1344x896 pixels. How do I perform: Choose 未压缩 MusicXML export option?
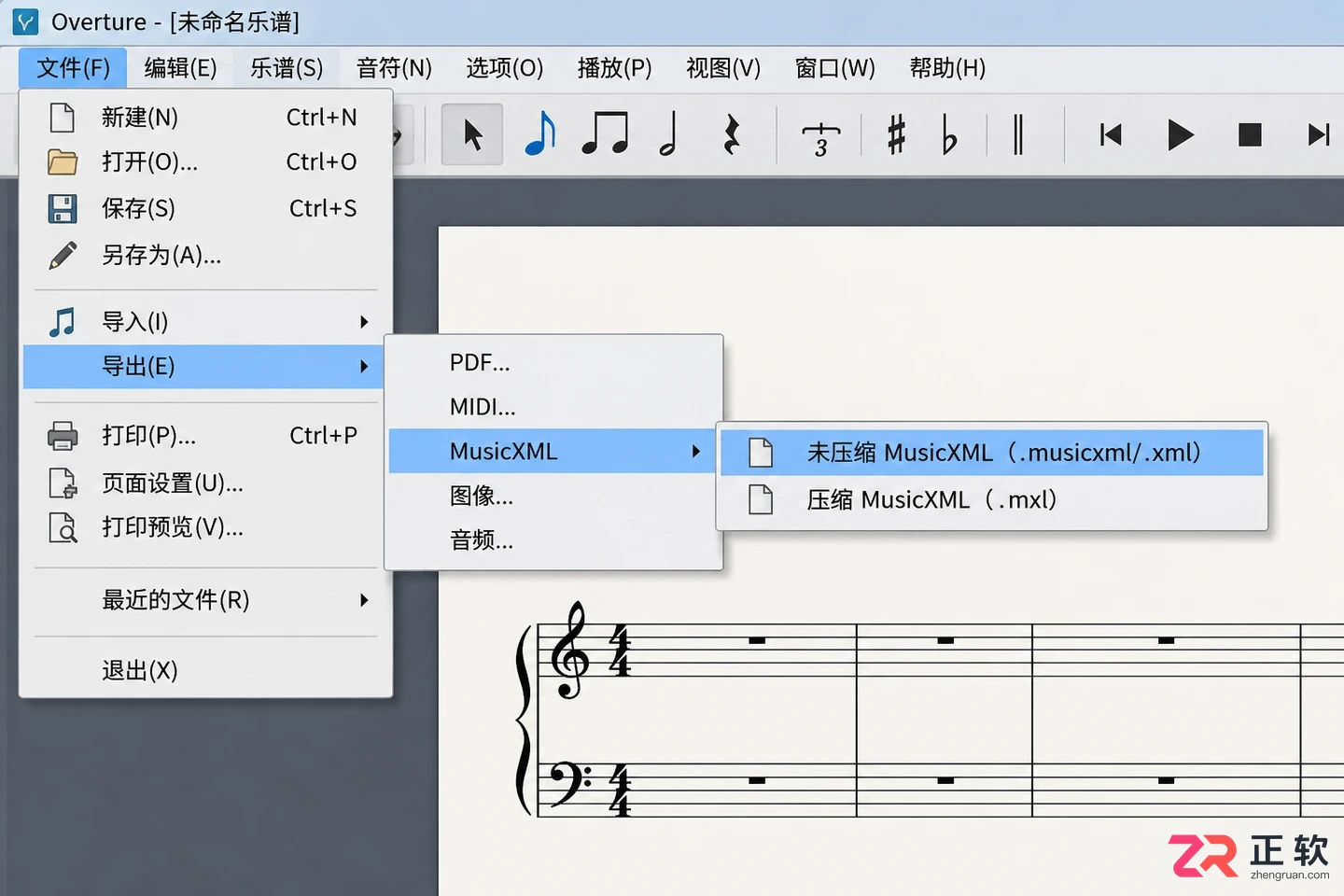(991, 453)
